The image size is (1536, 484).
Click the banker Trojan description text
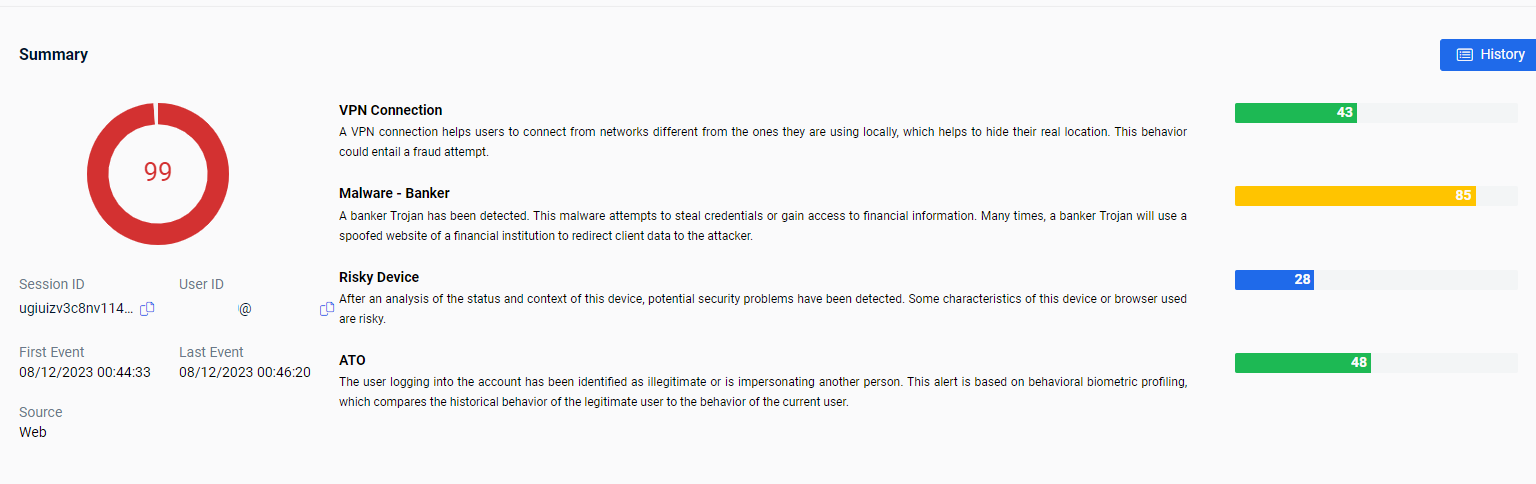tap(762, 225)
